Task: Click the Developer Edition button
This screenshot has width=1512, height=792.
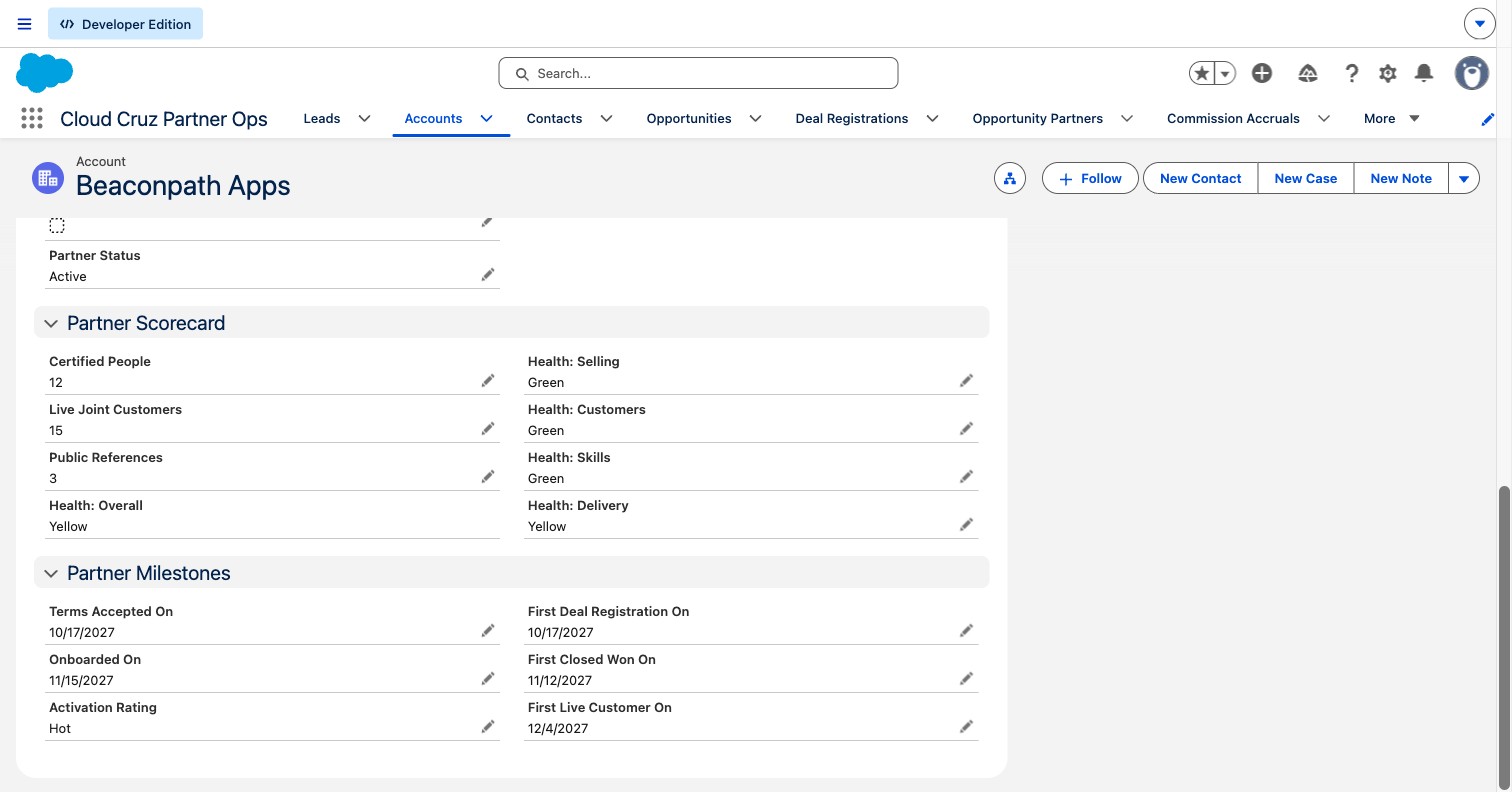Action: tap(125, 24)
